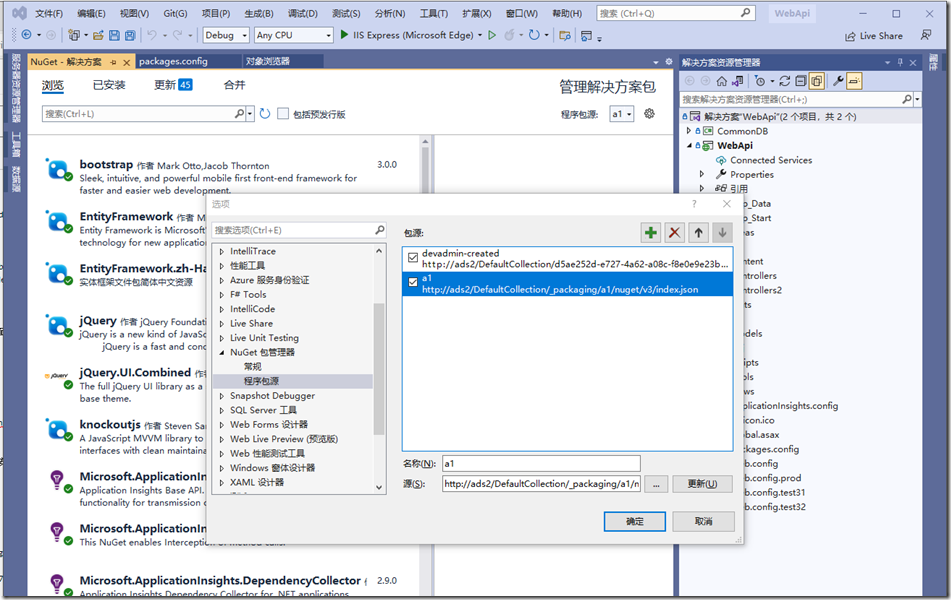951x600 pixels.
Task: Open NuGet settings gear beside package source
Action: [x=649, y=113]
